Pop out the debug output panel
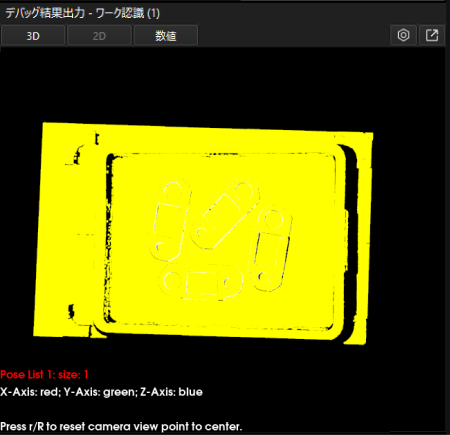 click(432, 35)
